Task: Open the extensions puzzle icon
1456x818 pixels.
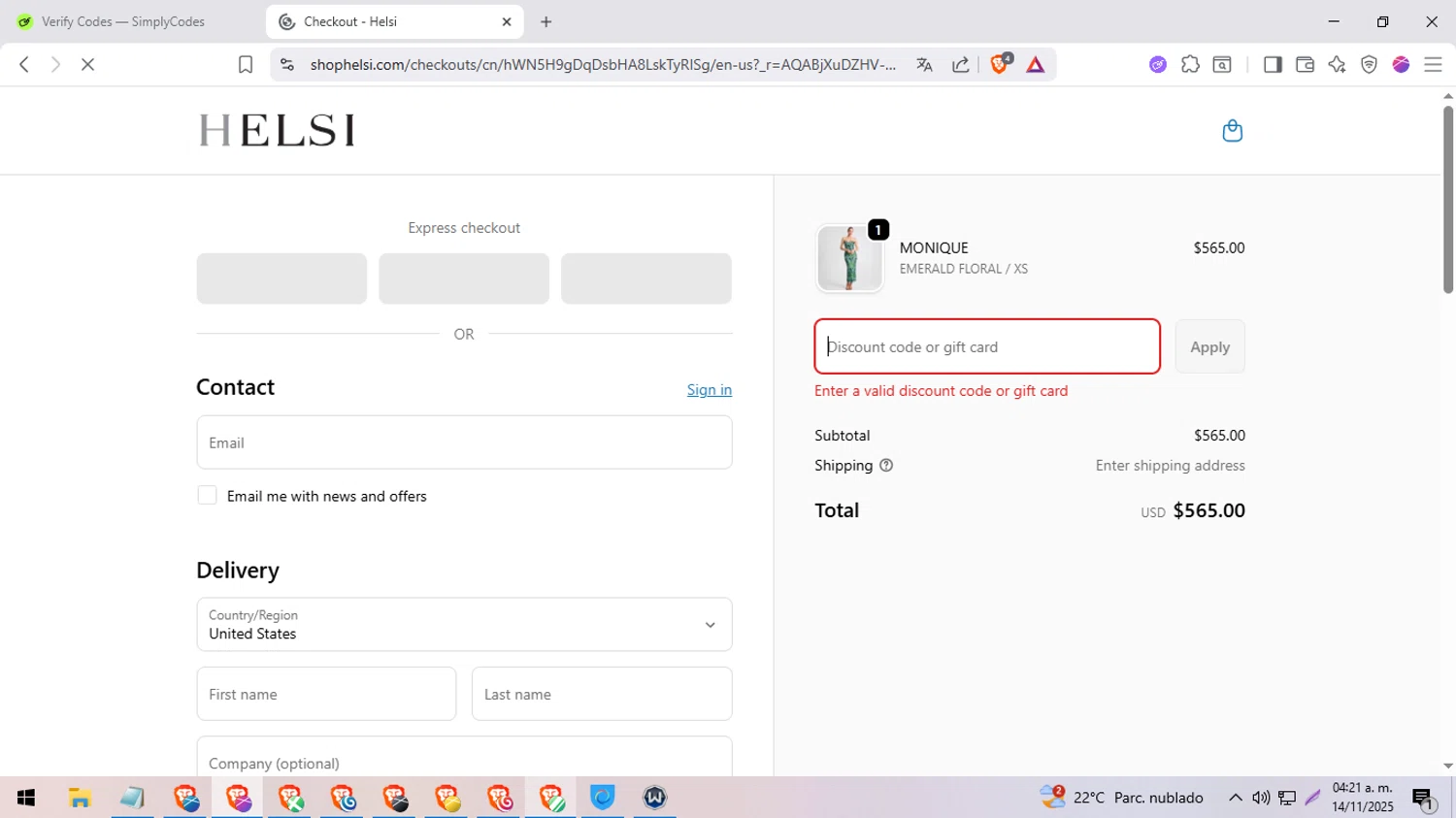Action: (x=1190, y=65)
